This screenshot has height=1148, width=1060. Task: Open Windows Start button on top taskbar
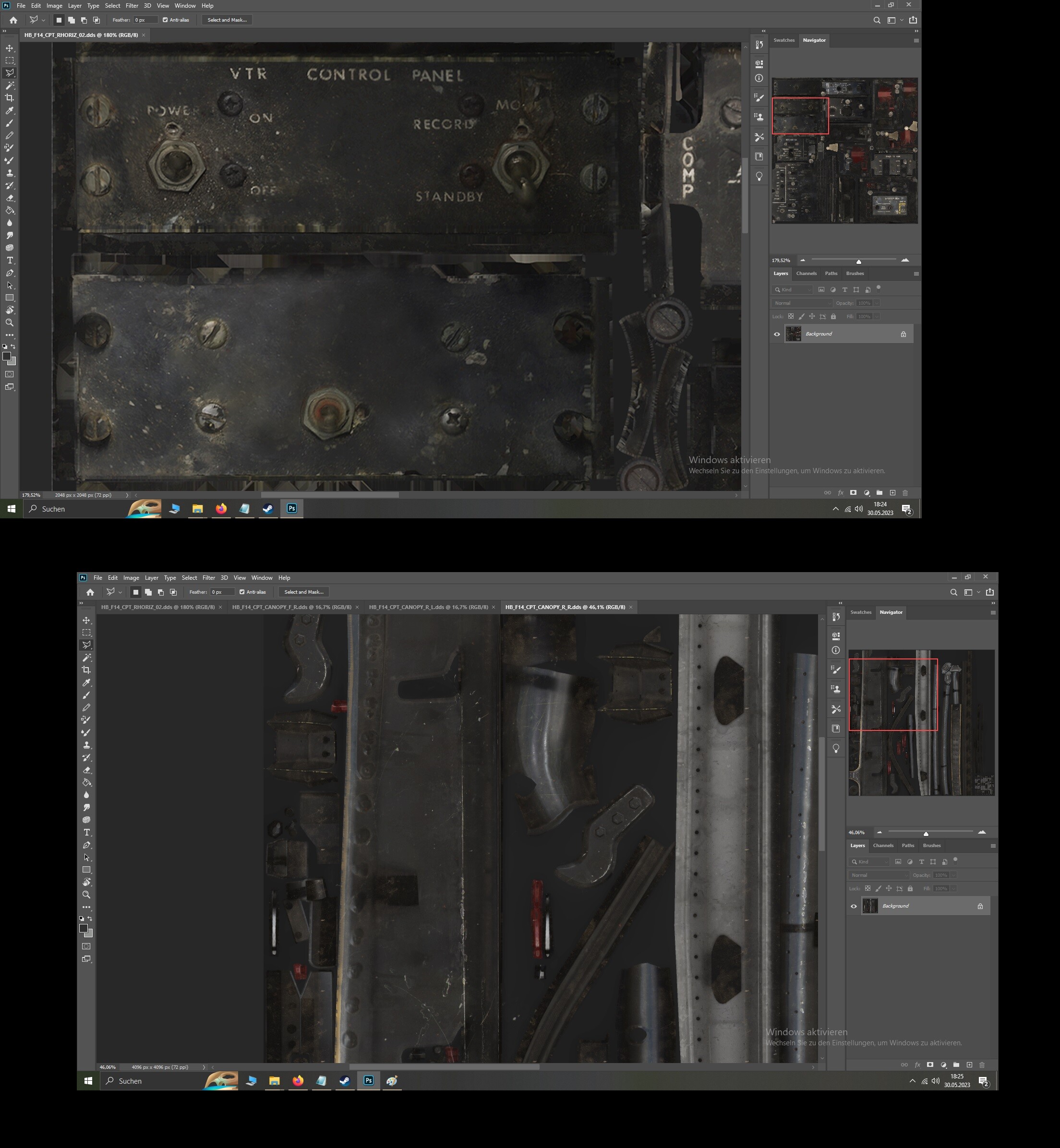11,509
